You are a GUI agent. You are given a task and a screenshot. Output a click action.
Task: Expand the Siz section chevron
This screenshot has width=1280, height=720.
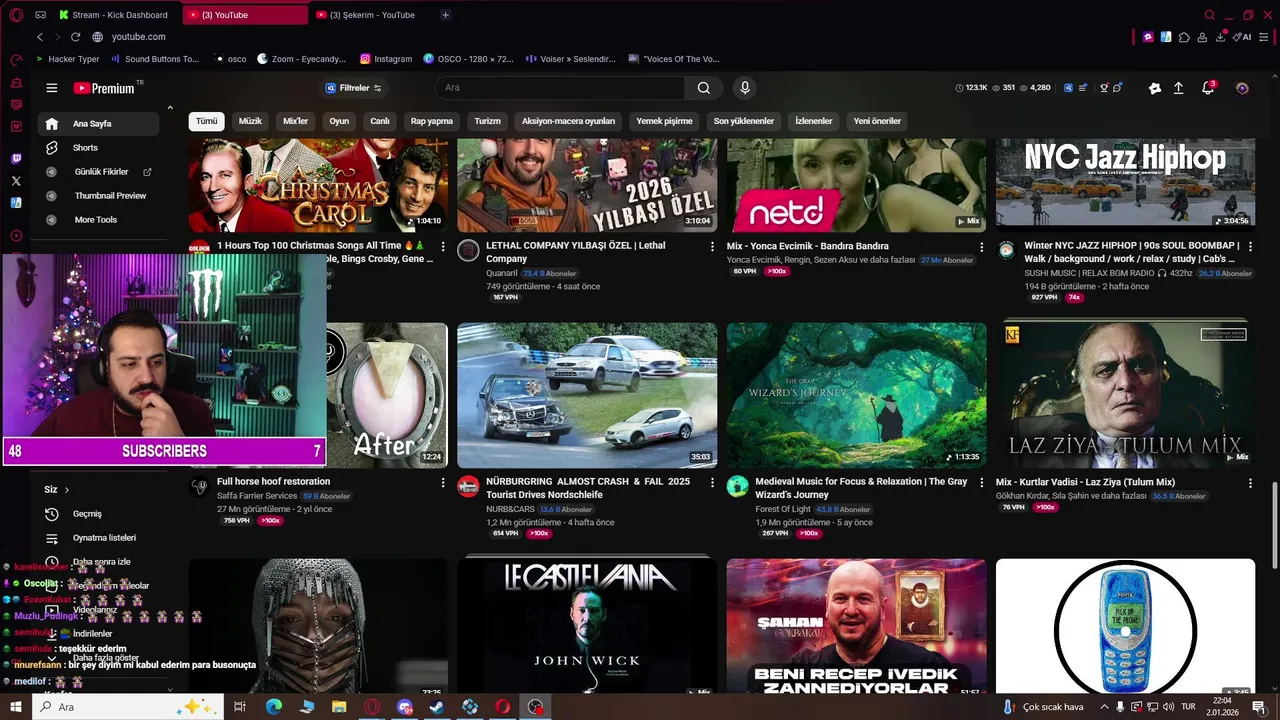67,490
